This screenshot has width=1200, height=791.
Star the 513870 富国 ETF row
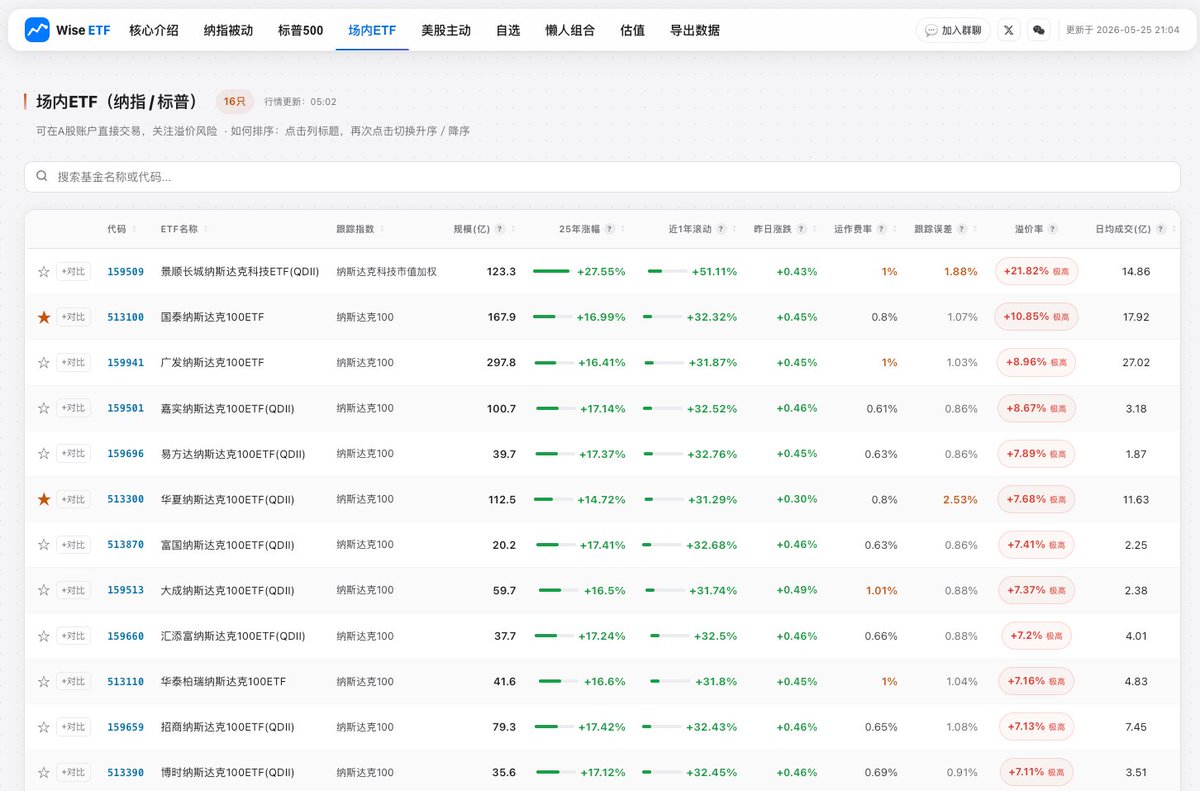pos(43,545)
